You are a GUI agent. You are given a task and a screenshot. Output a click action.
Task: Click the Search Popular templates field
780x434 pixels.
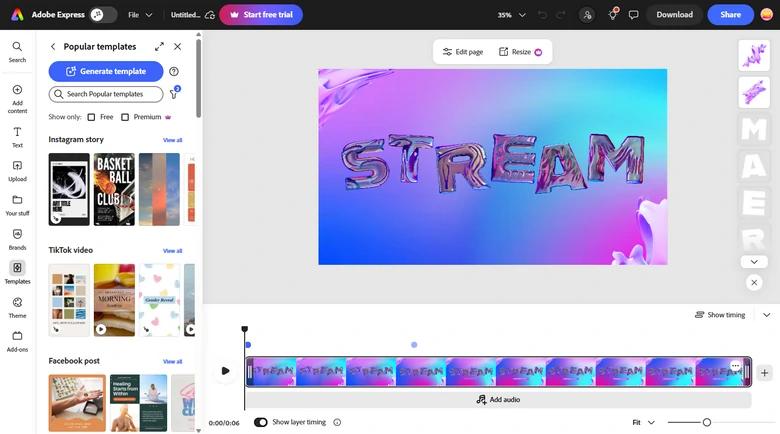[105, 94]
